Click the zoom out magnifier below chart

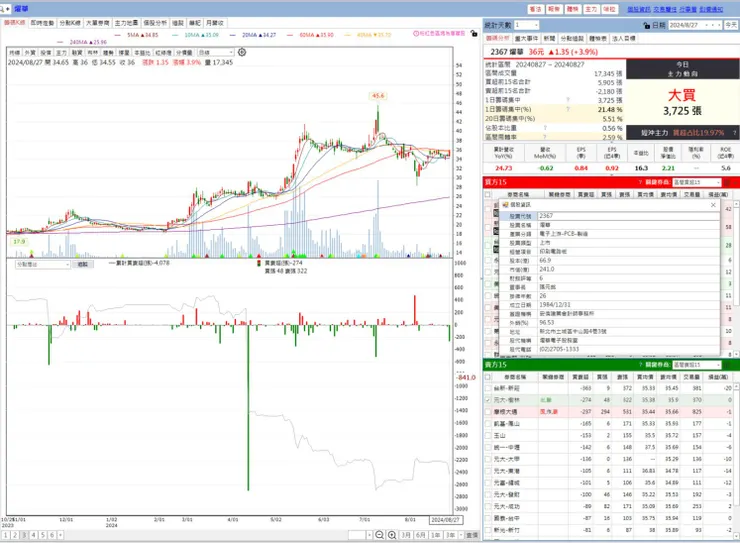click(x=379, y=535)
